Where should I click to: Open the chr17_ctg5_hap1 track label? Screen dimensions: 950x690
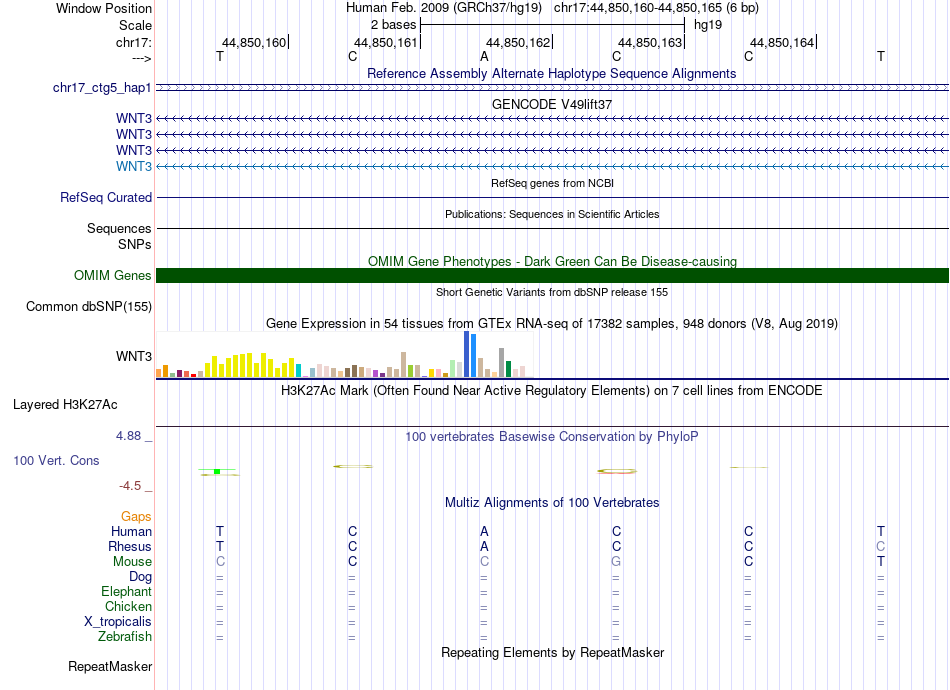(102, 88)
